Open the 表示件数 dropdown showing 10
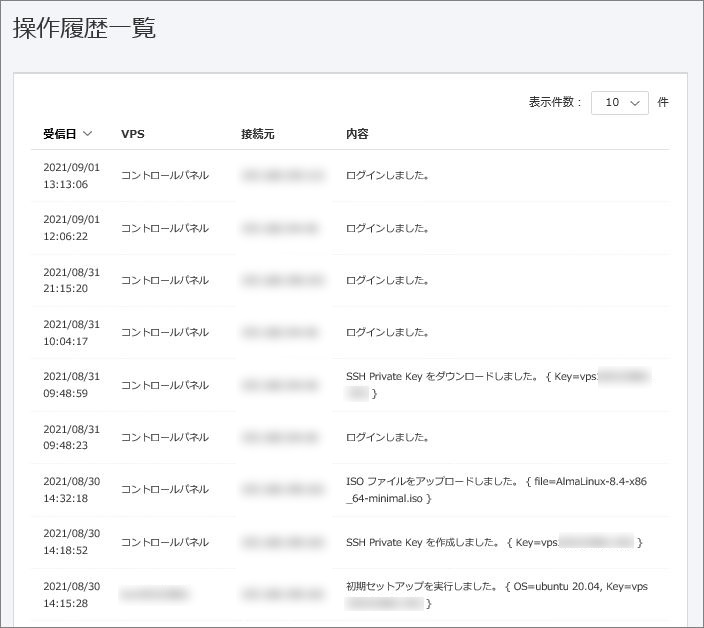Screen dimensions: 704x628 tap(620, 103)
